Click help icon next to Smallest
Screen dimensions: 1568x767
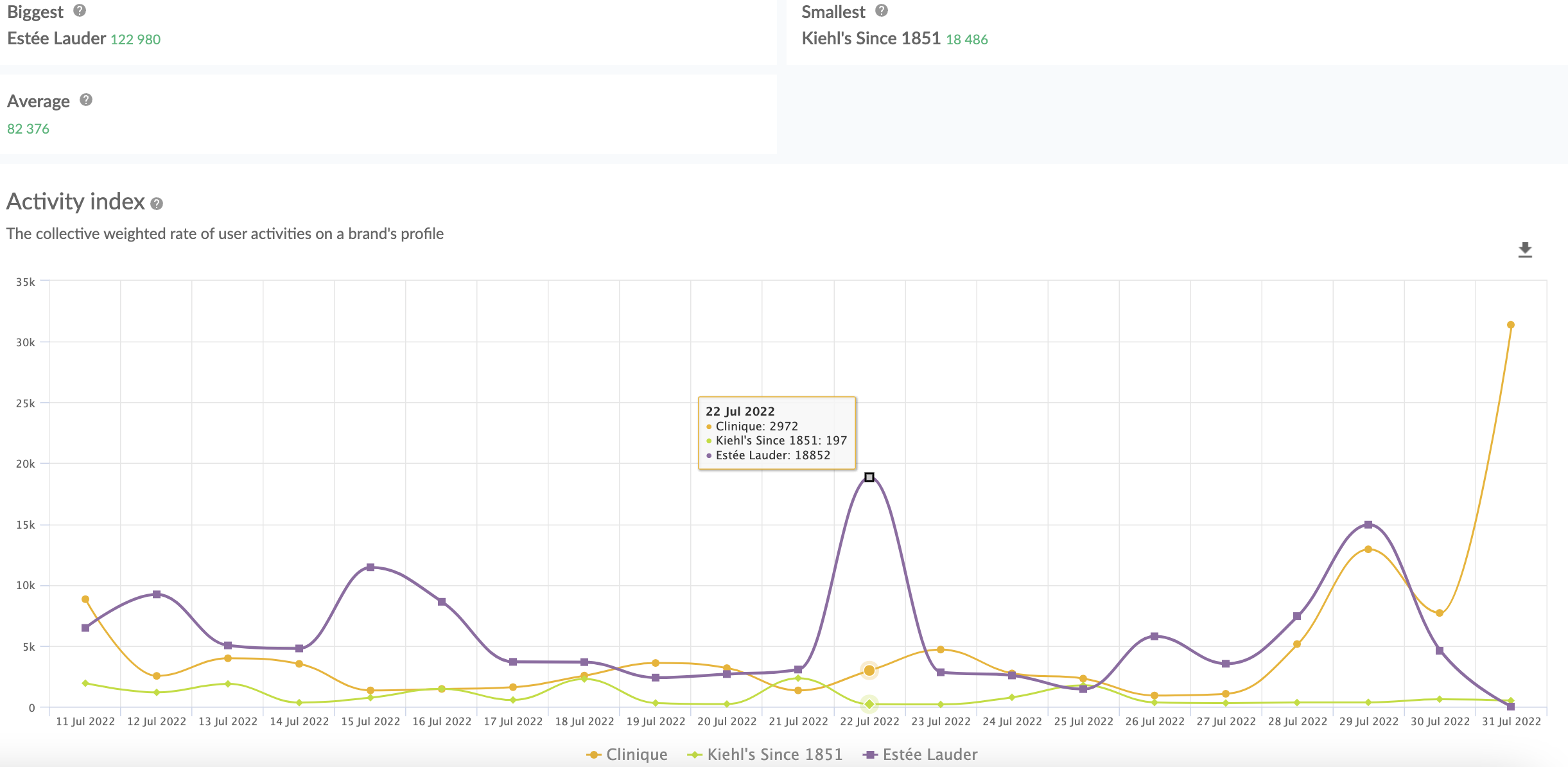click(x=882, y=10)
